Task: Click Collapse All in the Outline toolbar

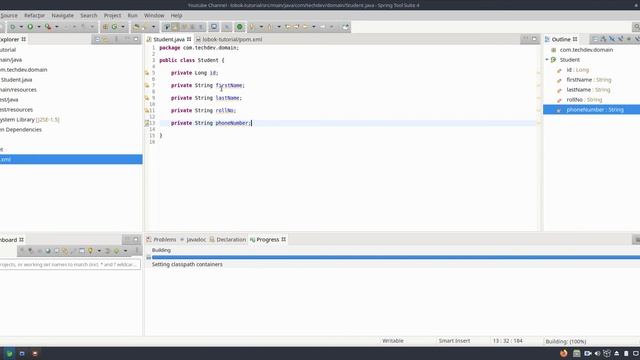Action: tap(594, 39)
